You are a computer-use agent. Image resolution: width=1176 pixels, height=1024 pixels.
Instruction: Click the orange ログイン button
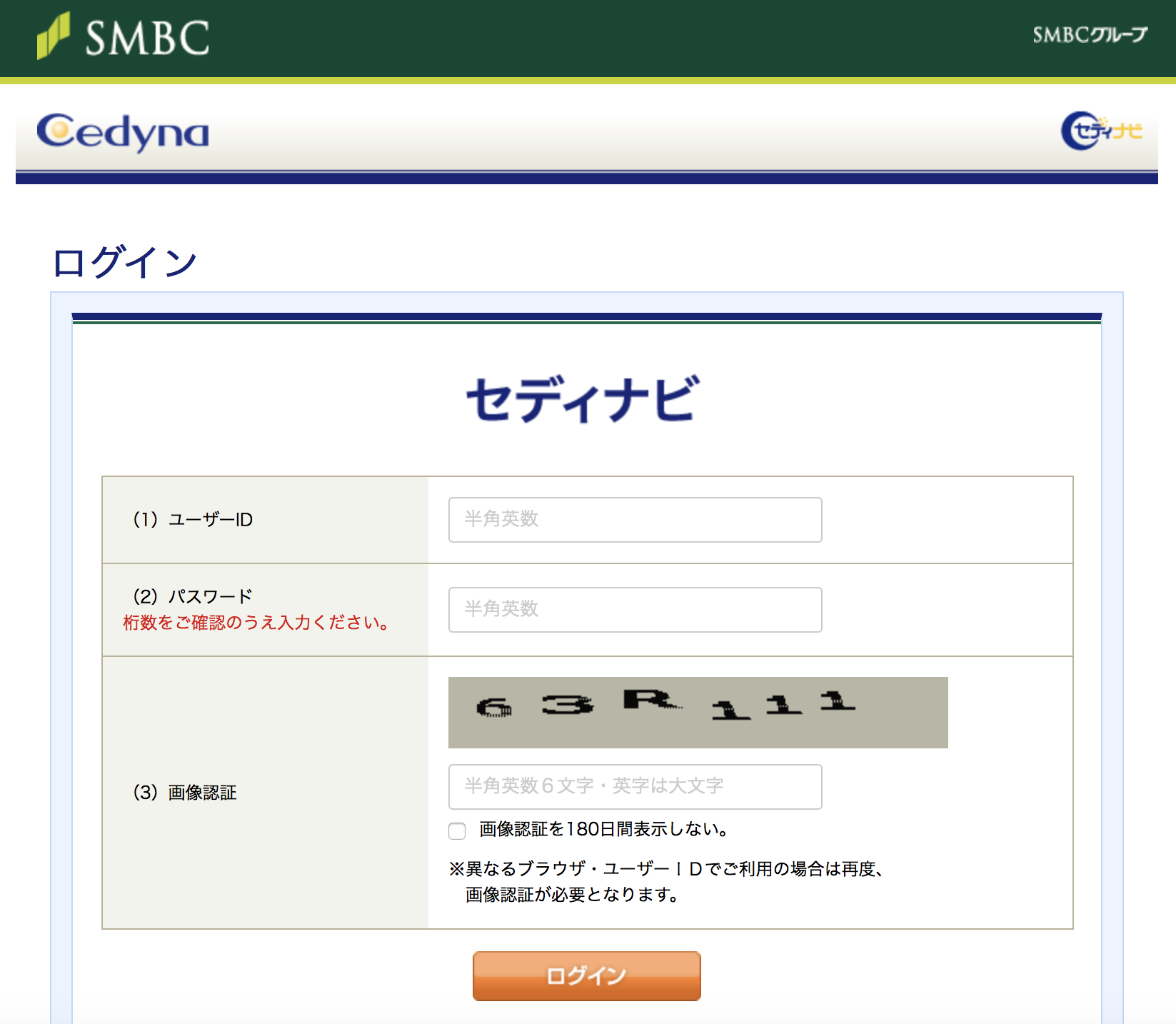[586, 976]
